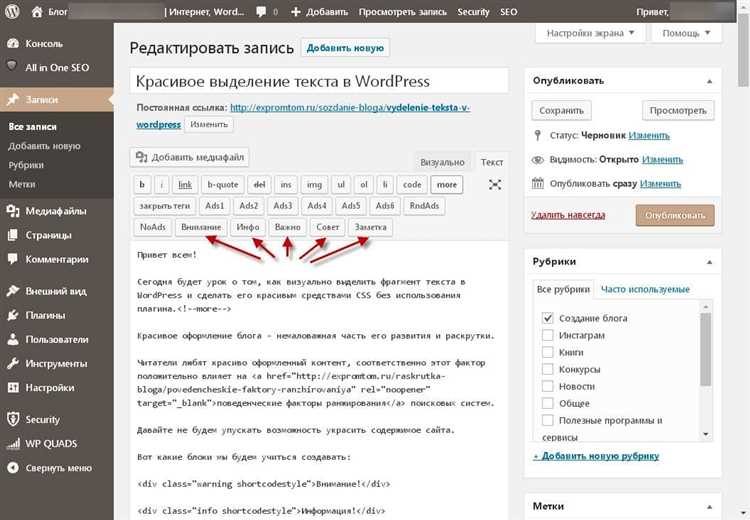Enable the Новости category checkbox
Image resolution: width=750 pixels, height=520 pixels.
pos(547,386)
